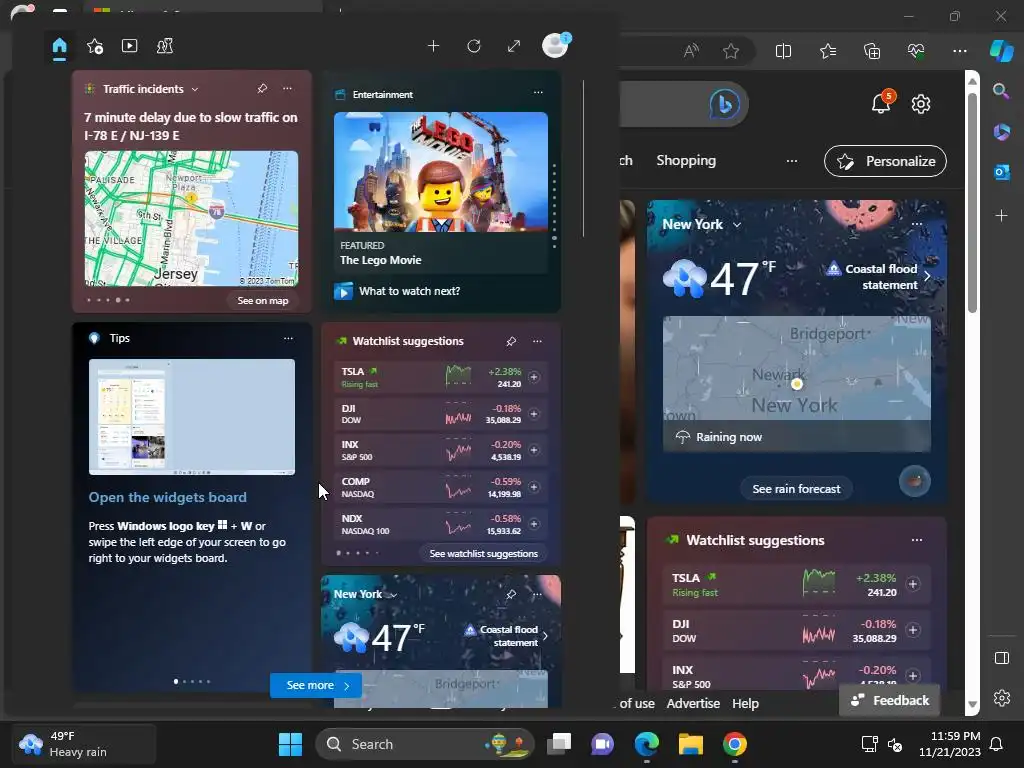Open more feed tabs ellipsis in Edge
The image size is (1024, 768).
pyautogui.click(x=792, y=161)
